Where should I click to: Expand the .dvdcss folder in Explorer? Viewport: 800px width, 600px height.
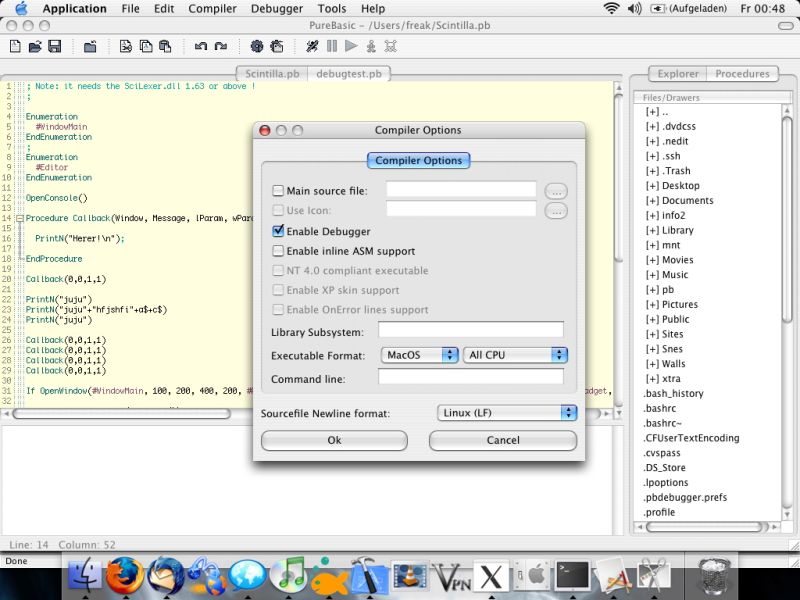pyautogui.click(x=652, y=127)
